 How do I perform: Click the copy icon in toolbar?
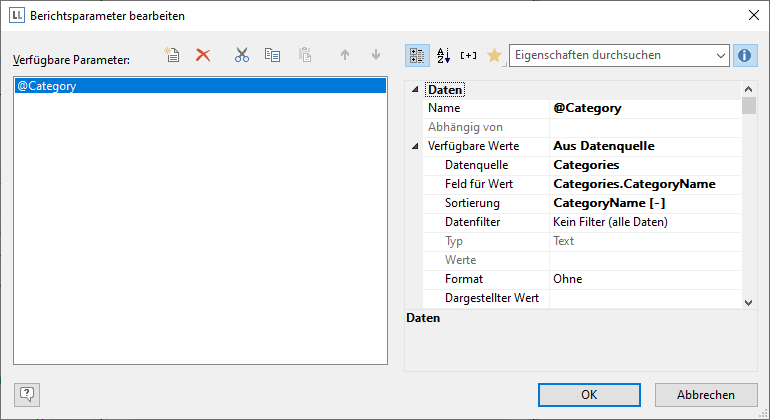(x=272, y=56)
